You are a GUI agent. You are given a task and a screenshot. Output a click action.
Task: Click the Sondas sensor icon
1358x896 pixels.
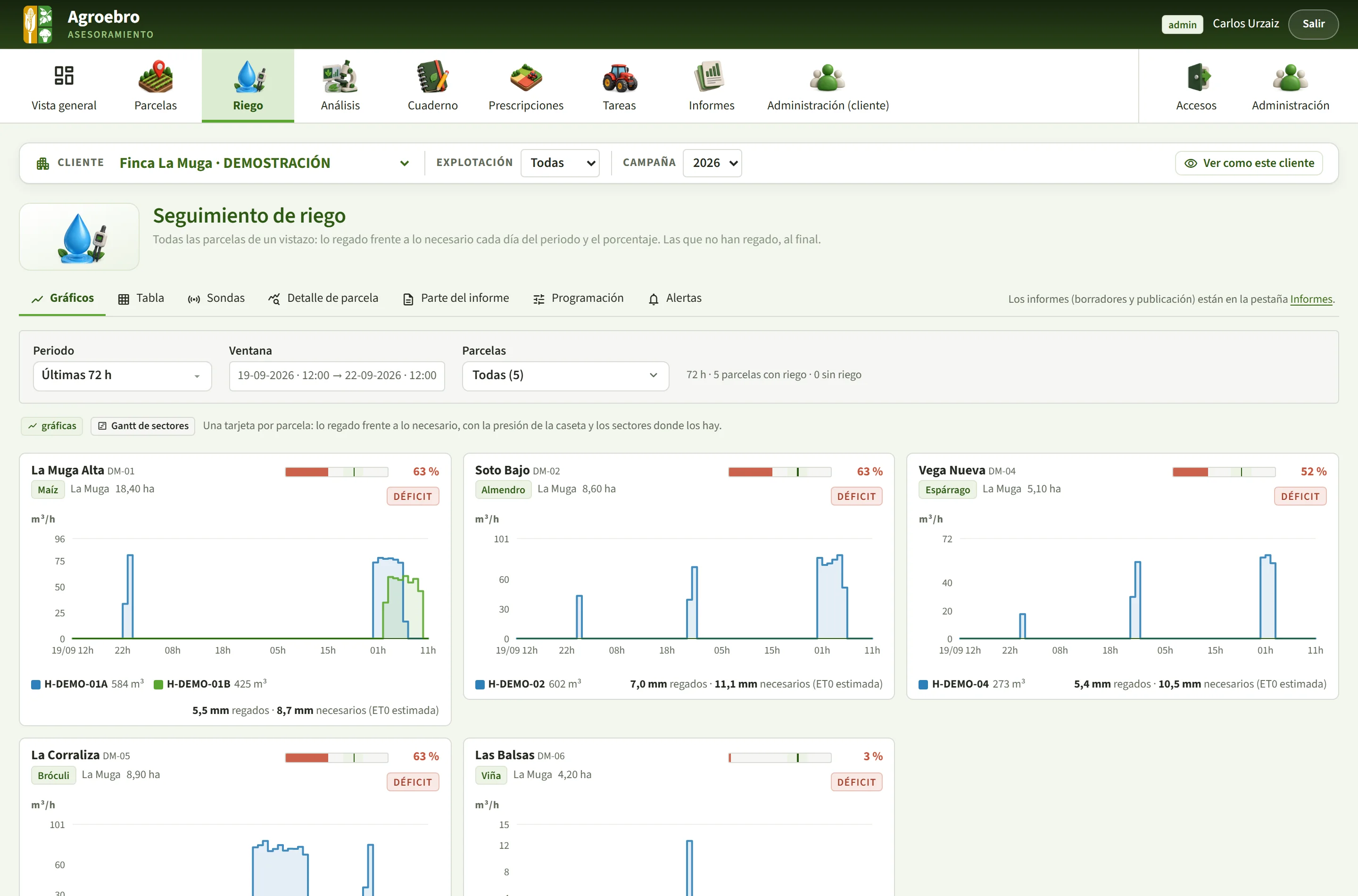[x=194, y=299]
